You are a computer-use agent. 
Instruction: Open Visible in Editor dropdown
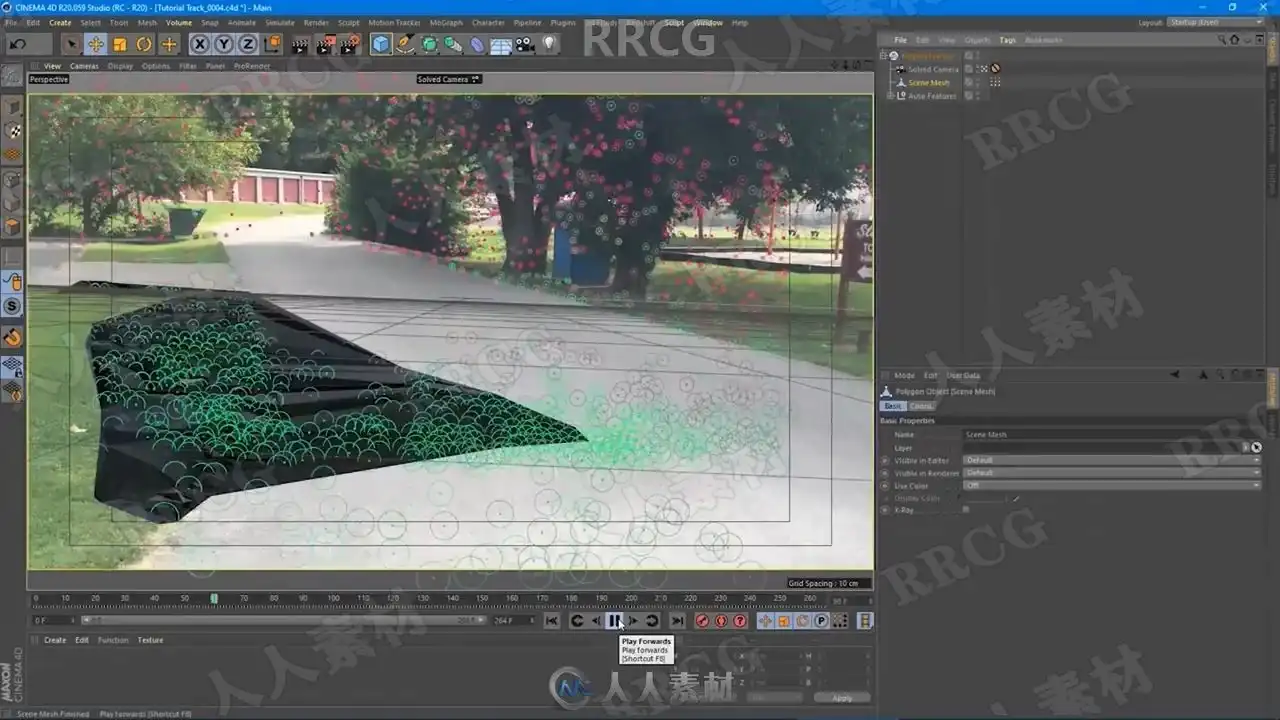(x=1112, y=460)
